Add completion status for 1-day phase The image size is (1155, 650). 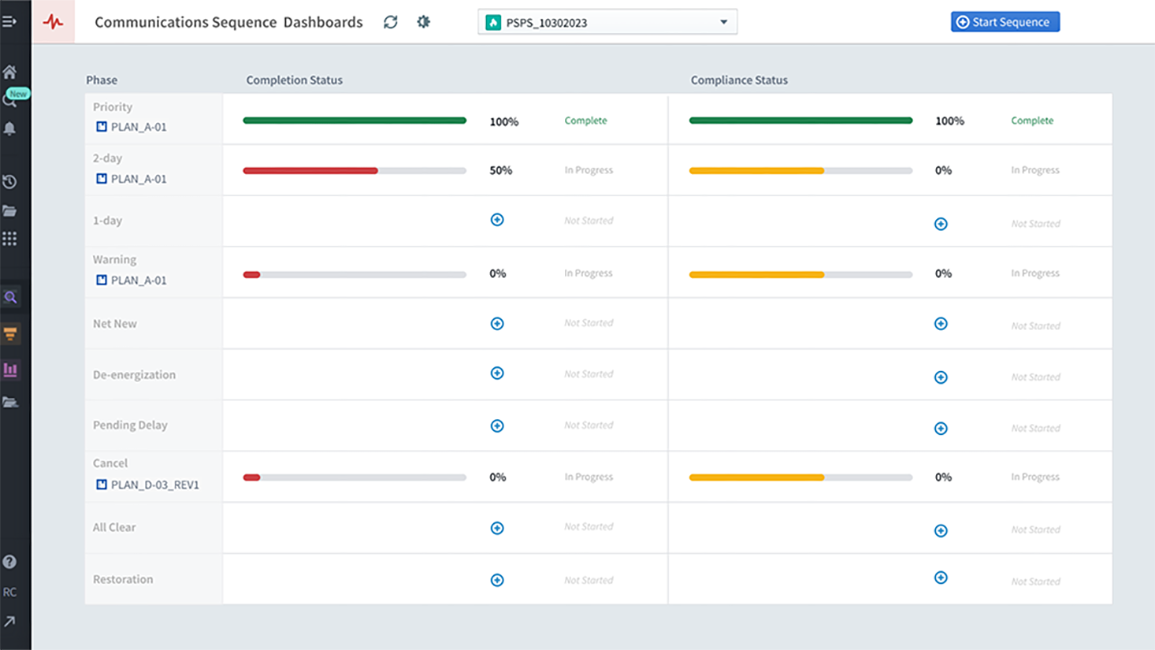[497, 220]
